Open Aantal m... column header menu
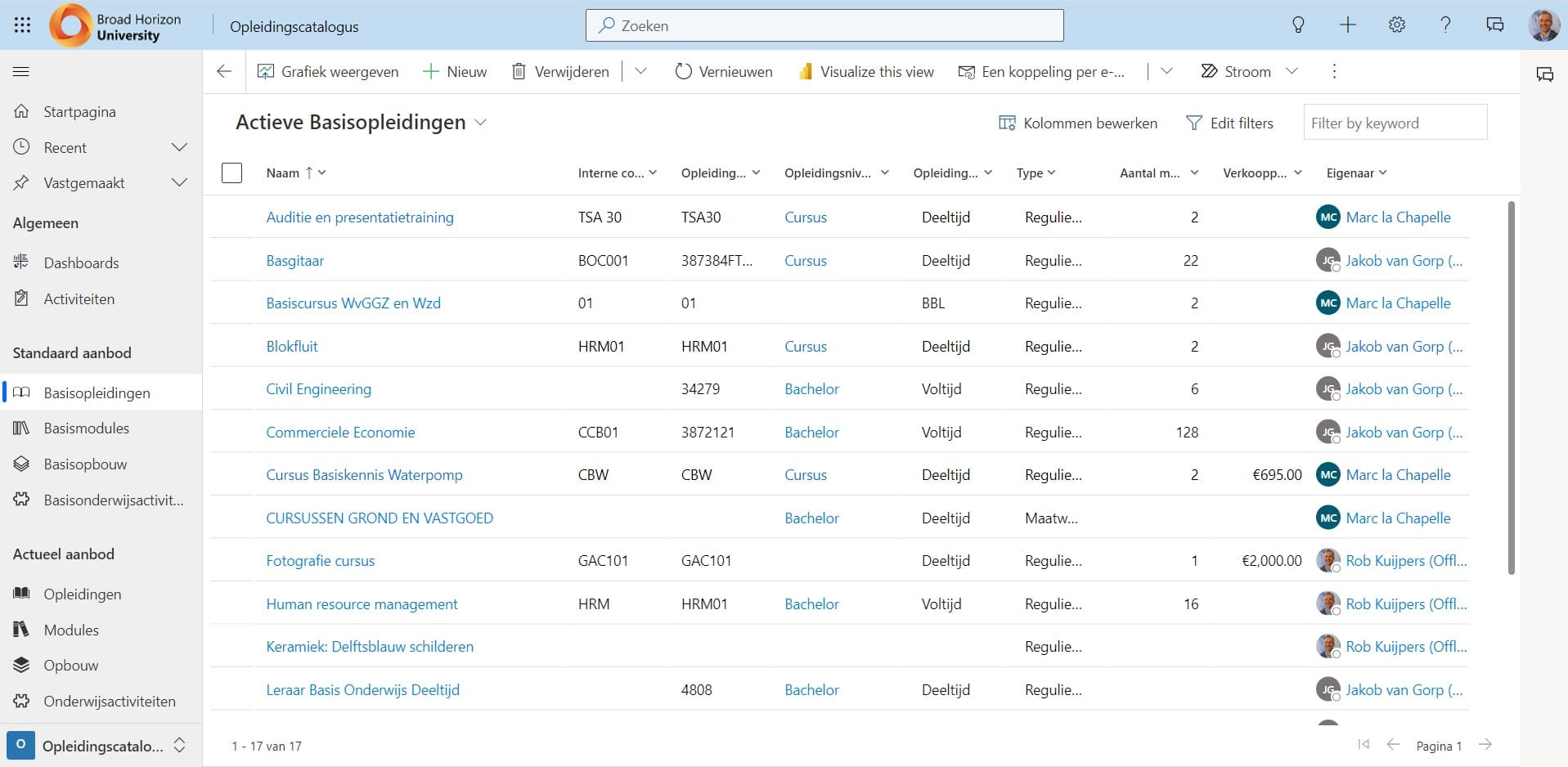This screenshot has height=767, width=1568. click(x=1159, y=173)
